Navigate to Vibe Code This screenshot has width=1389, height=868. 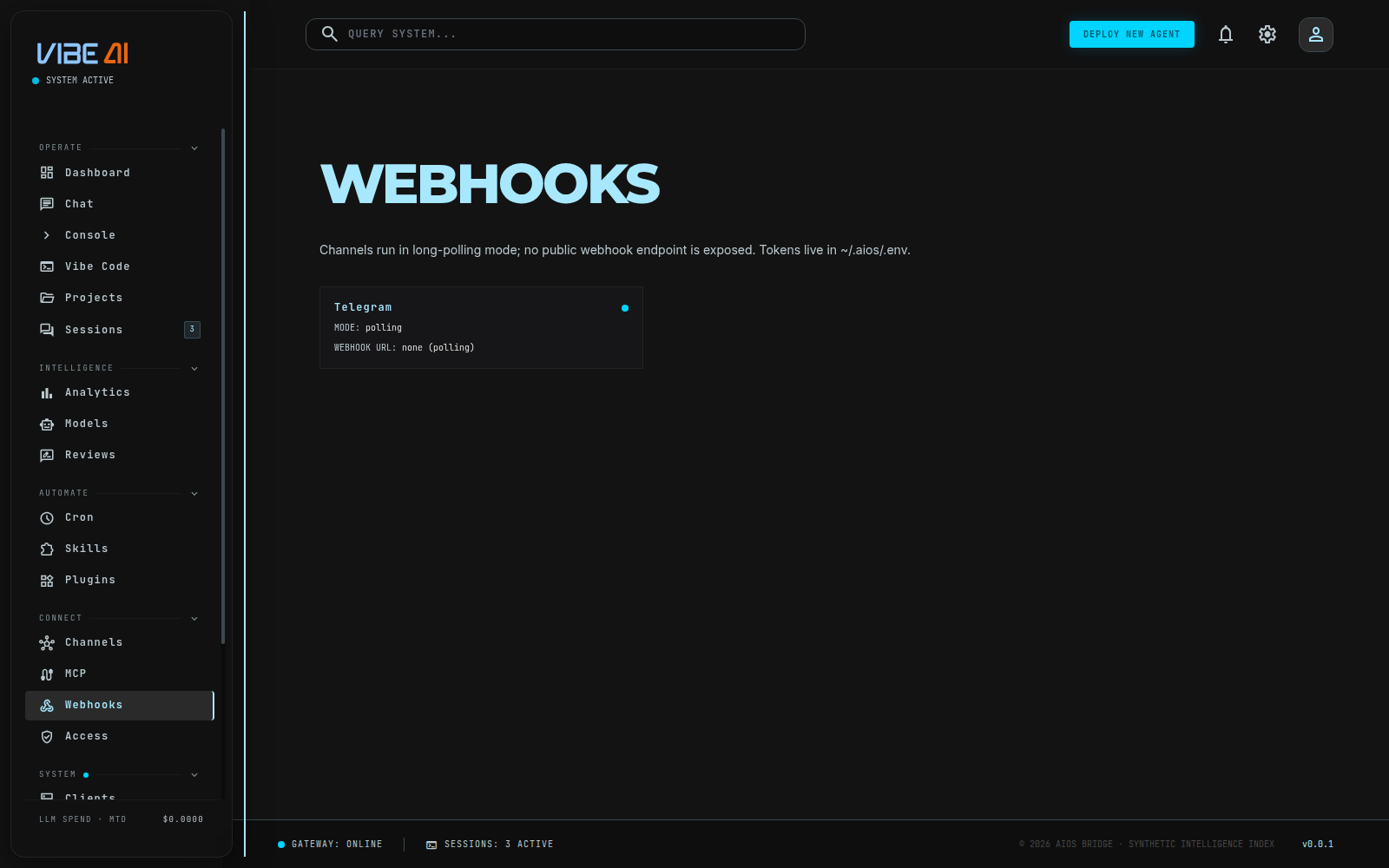[x=120, y=266]
